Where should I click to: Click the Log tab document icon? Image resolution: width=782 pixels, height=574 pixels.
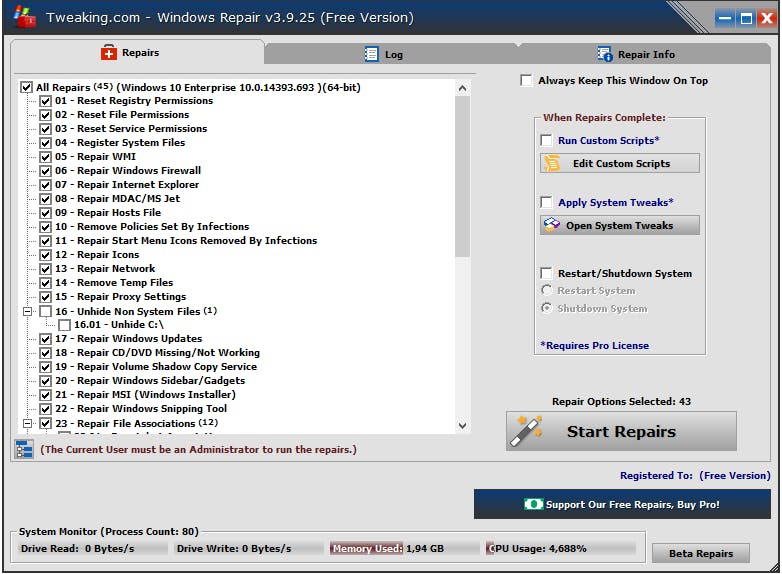[x=371, y=54]
